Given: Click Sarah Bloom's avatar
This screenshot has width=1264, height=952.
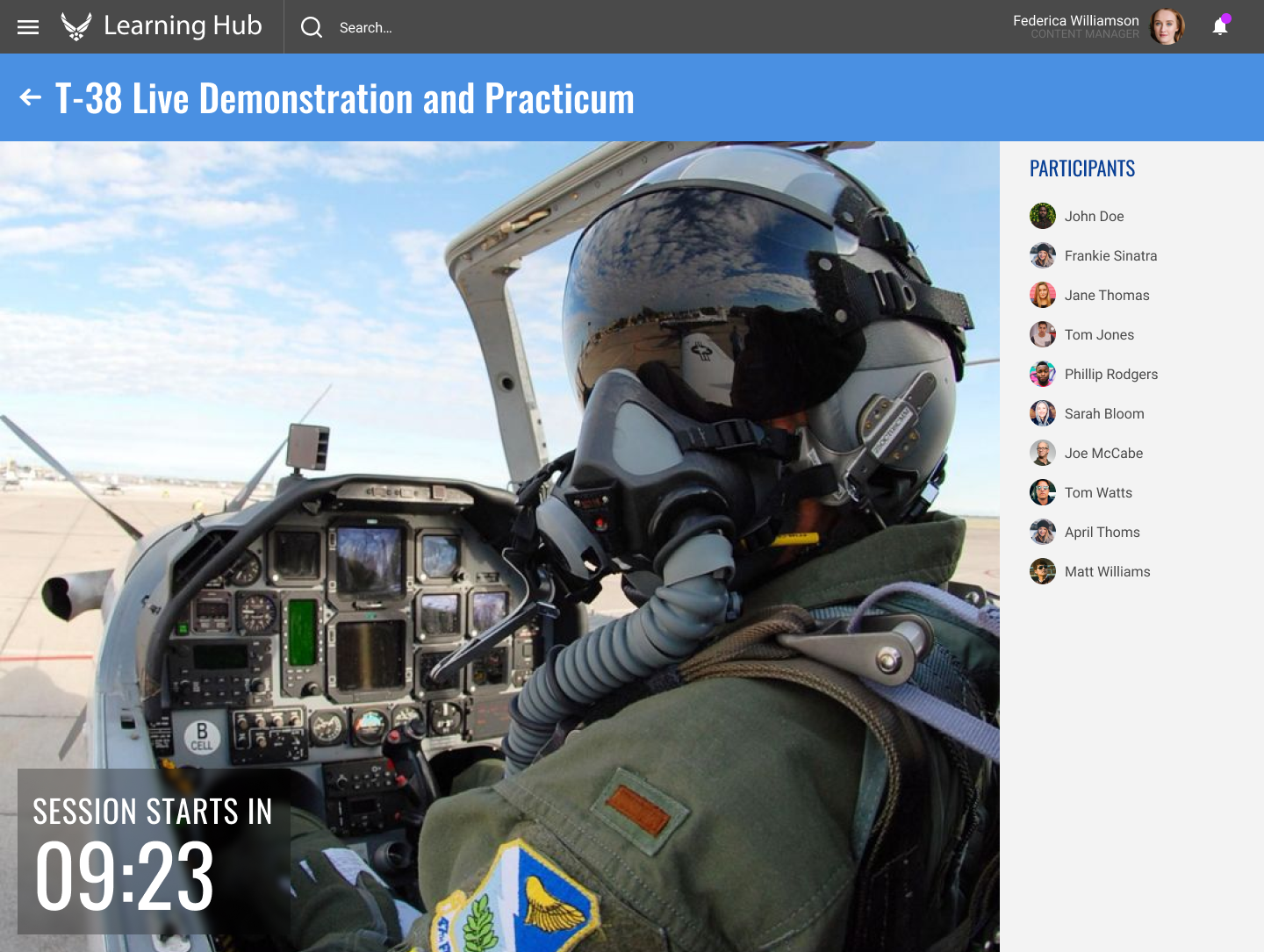Looking at the screenshot, I should (1043, 413).
